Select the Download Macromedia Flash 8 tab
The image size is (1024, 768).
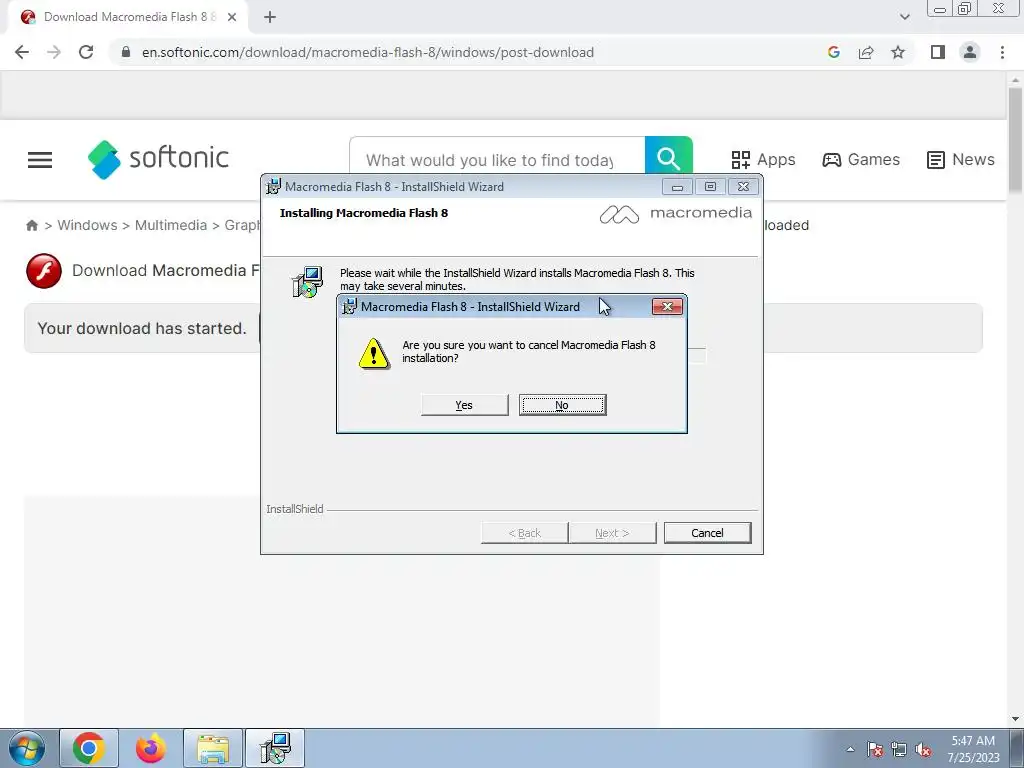(x=129, y=17)
